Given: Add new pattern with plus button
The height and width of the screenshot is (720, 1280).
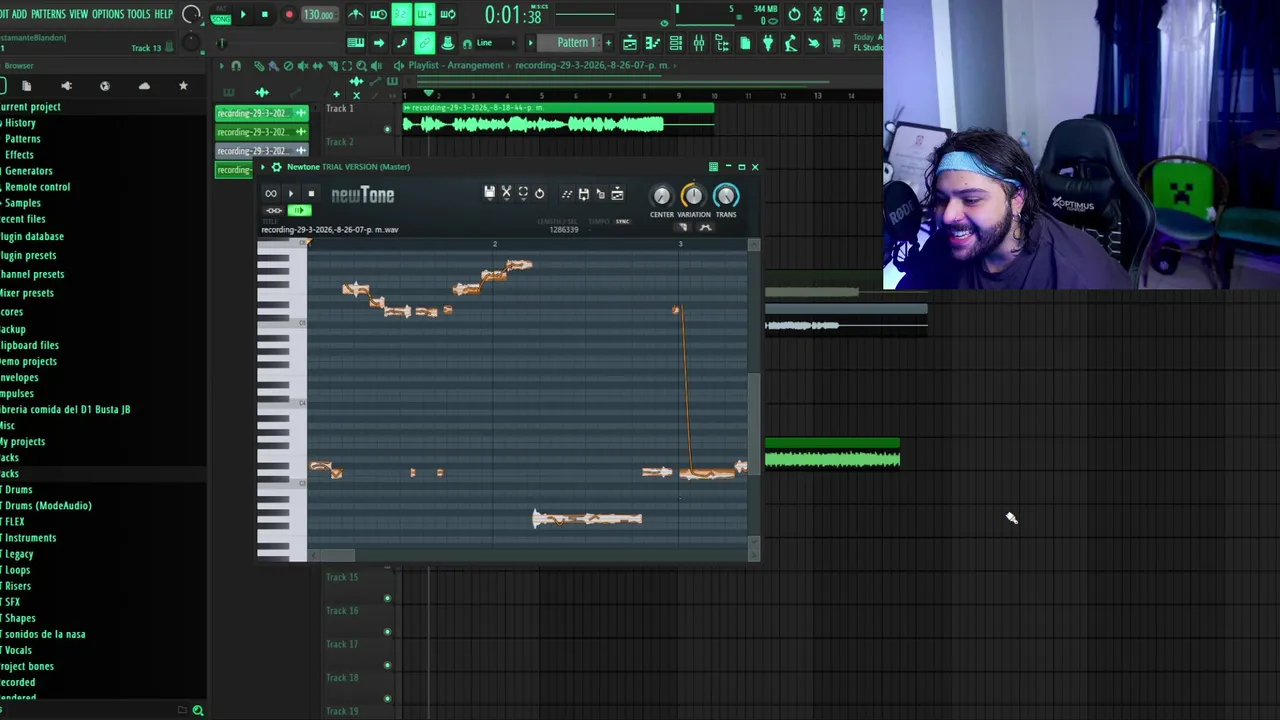Looking at the screenshot, I should coord(607,43).
